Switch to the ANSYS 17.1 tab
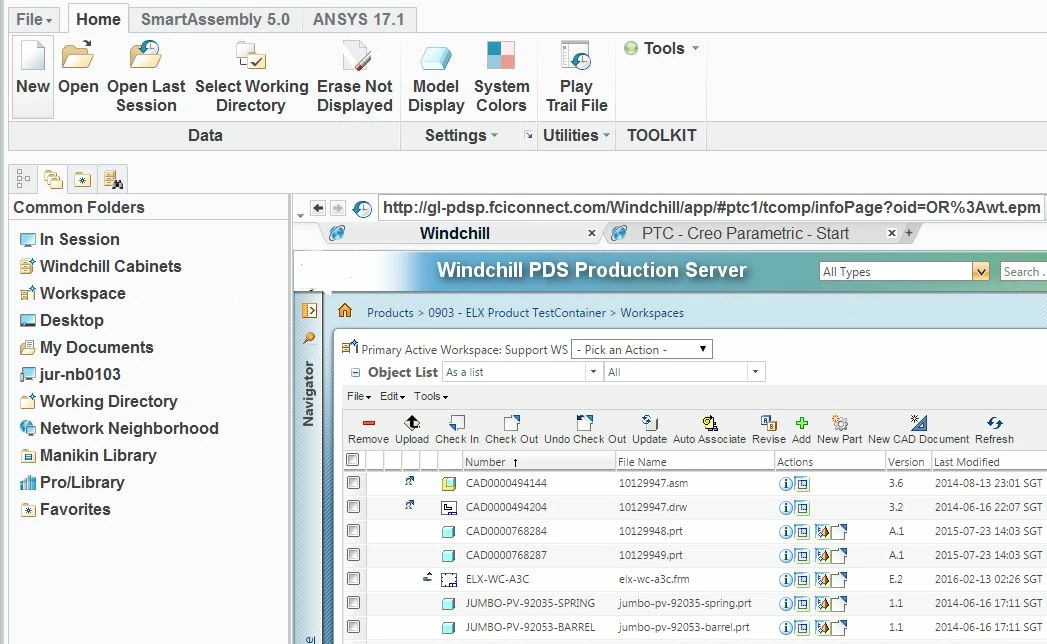 tap(359, 19)
